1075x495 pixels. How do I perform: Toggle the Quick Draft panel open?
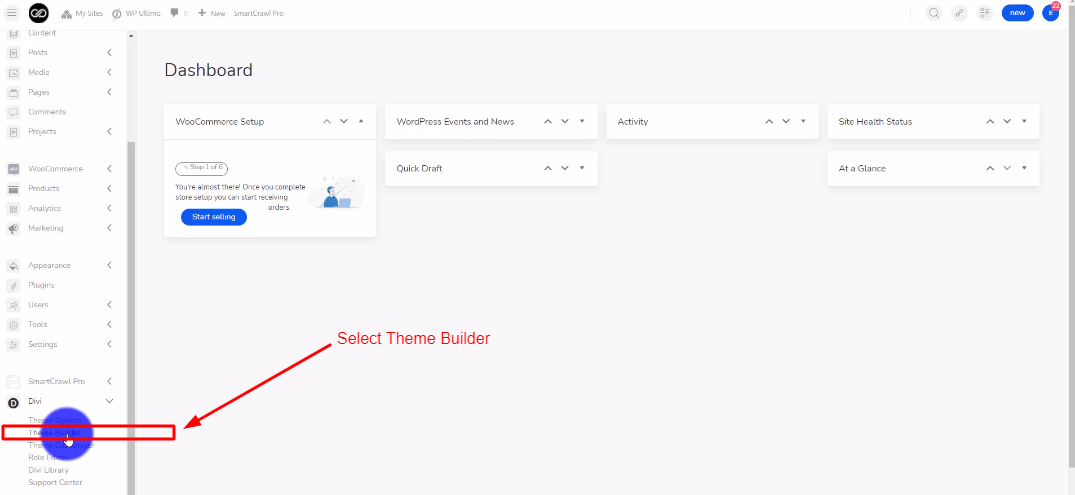(x=582, y=168)
